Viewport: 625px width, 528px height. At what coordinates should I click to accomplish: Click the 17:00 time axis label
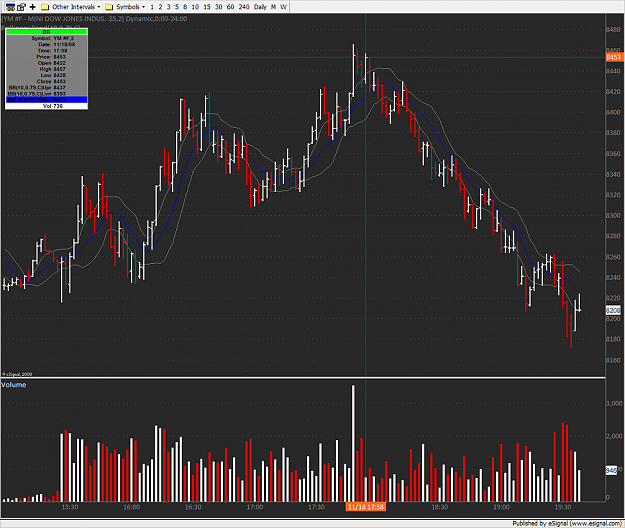pyautogui.click(x=254, y=507)
